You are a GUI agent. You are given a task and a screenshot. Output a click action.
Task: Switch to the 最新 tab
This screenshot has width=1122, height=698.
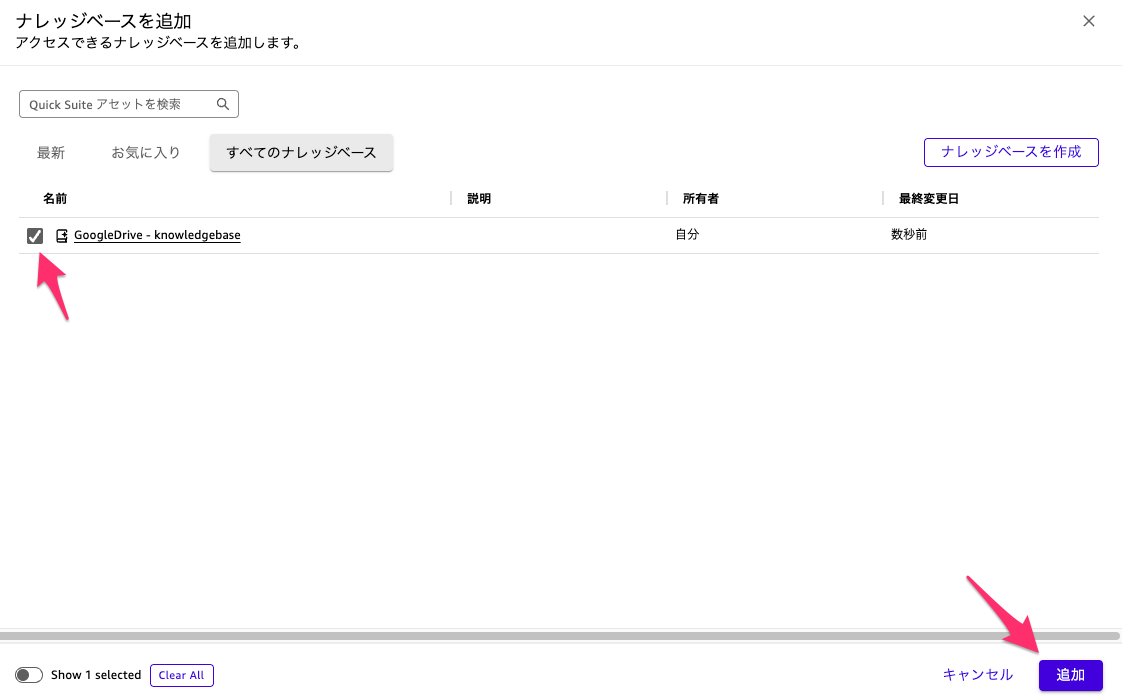51,152
